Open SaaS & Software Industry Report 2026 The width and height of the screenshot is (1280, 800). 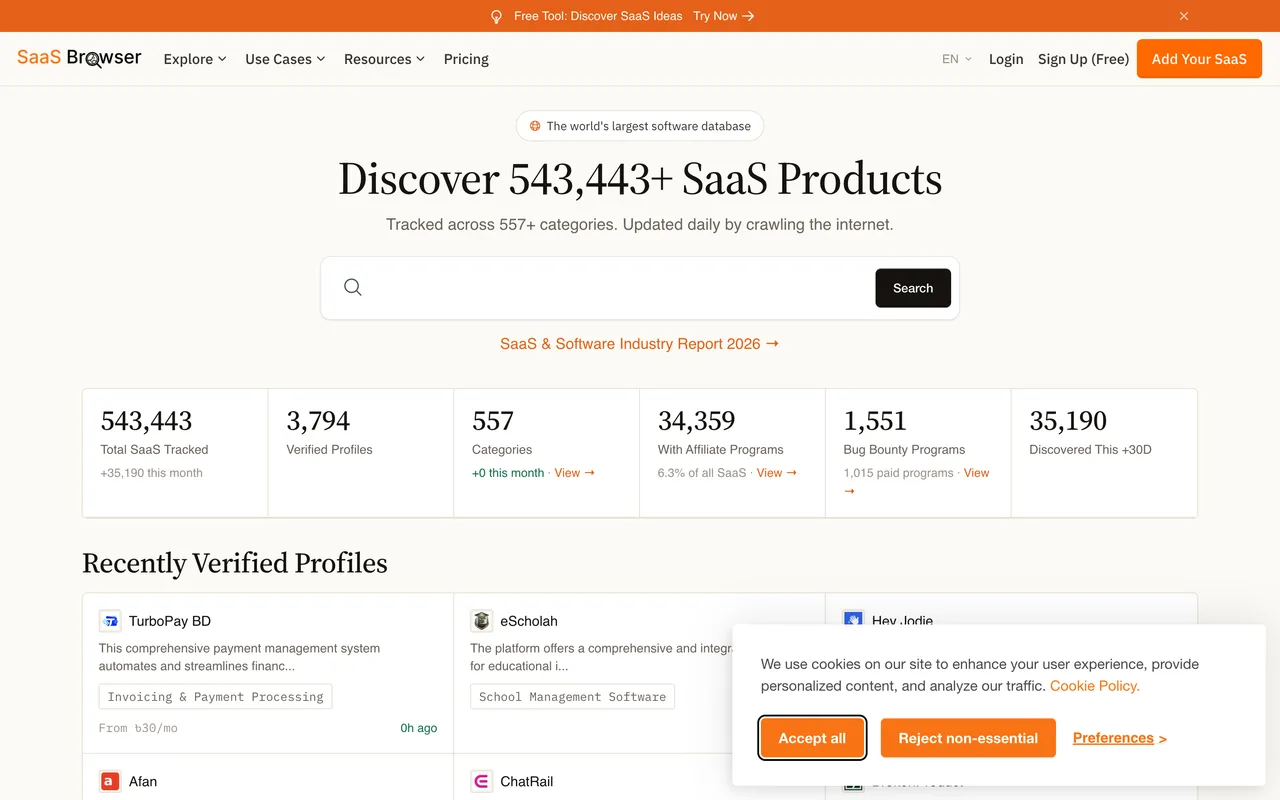(x=639, y=343)
